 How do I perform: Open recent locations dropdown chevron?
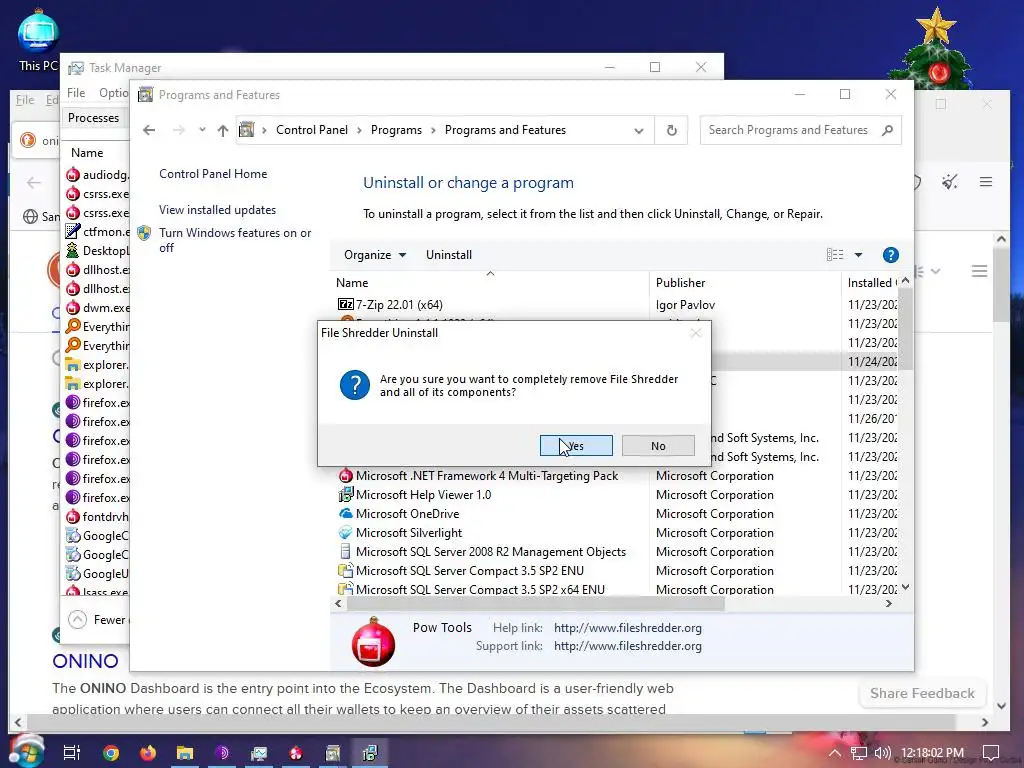[202, 130]
